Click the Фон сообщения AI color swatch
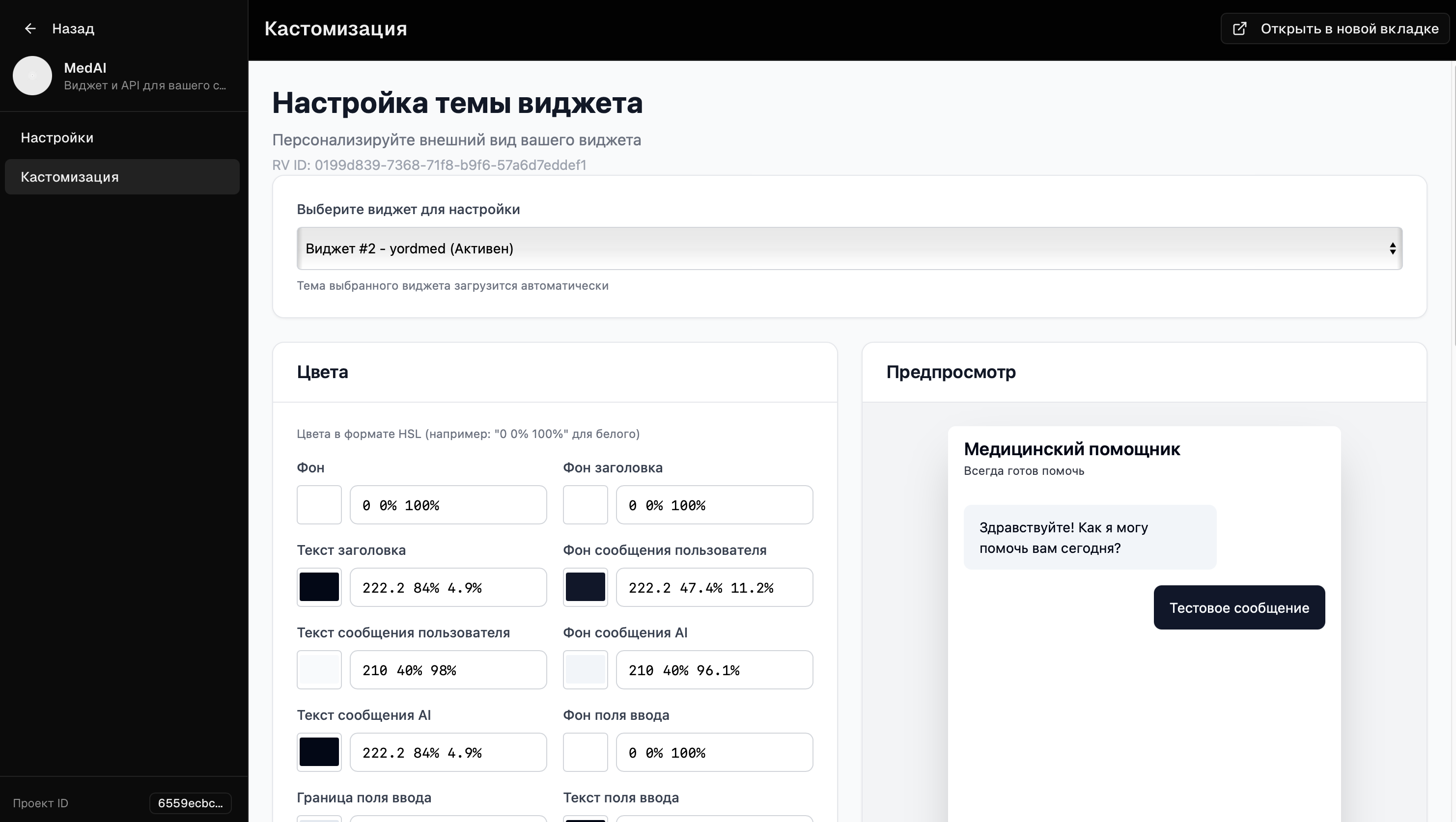The image size is (1456, 822). (585, 669)
